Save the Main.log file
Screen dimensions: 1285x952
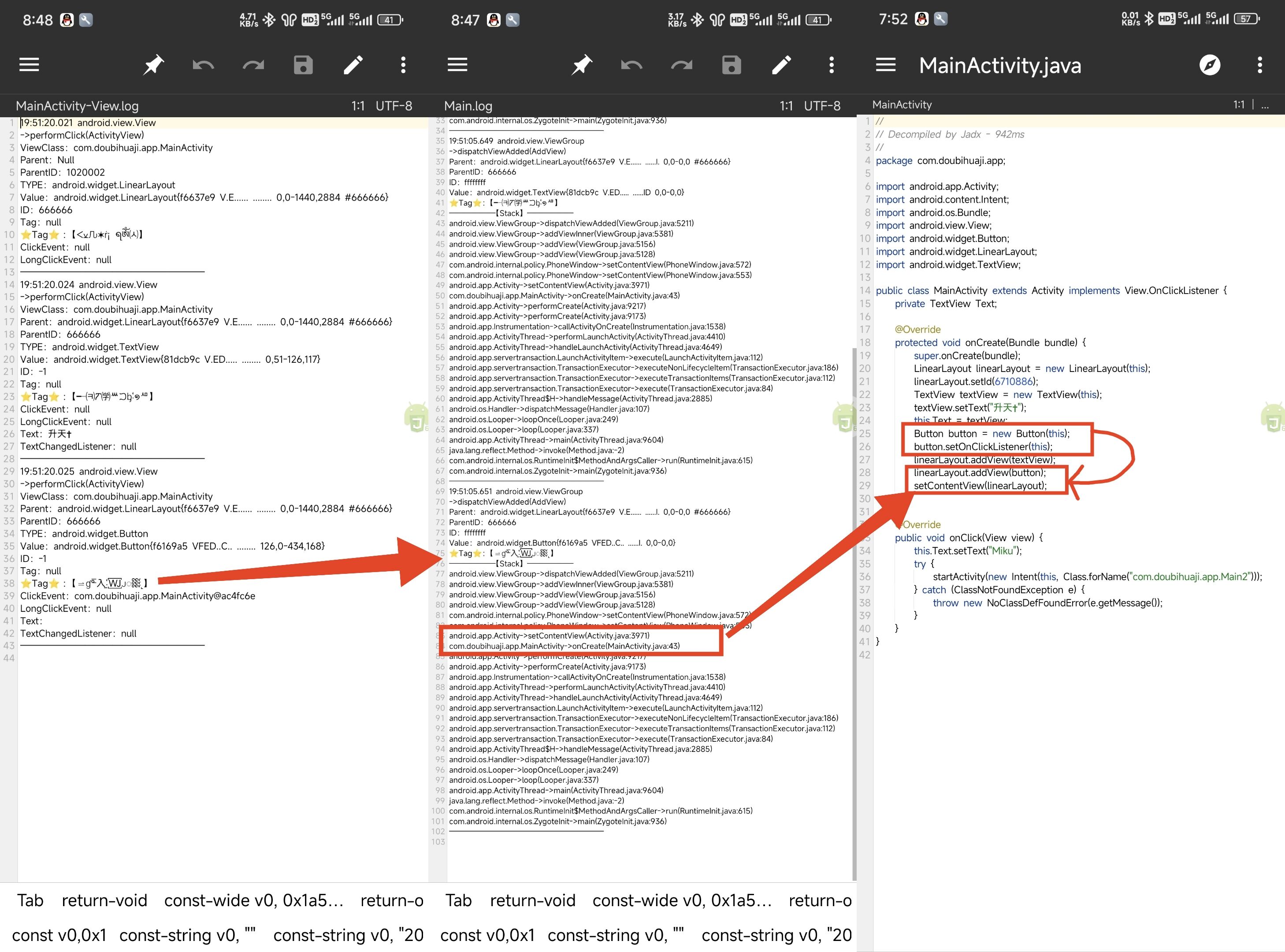tap(731, 64)
